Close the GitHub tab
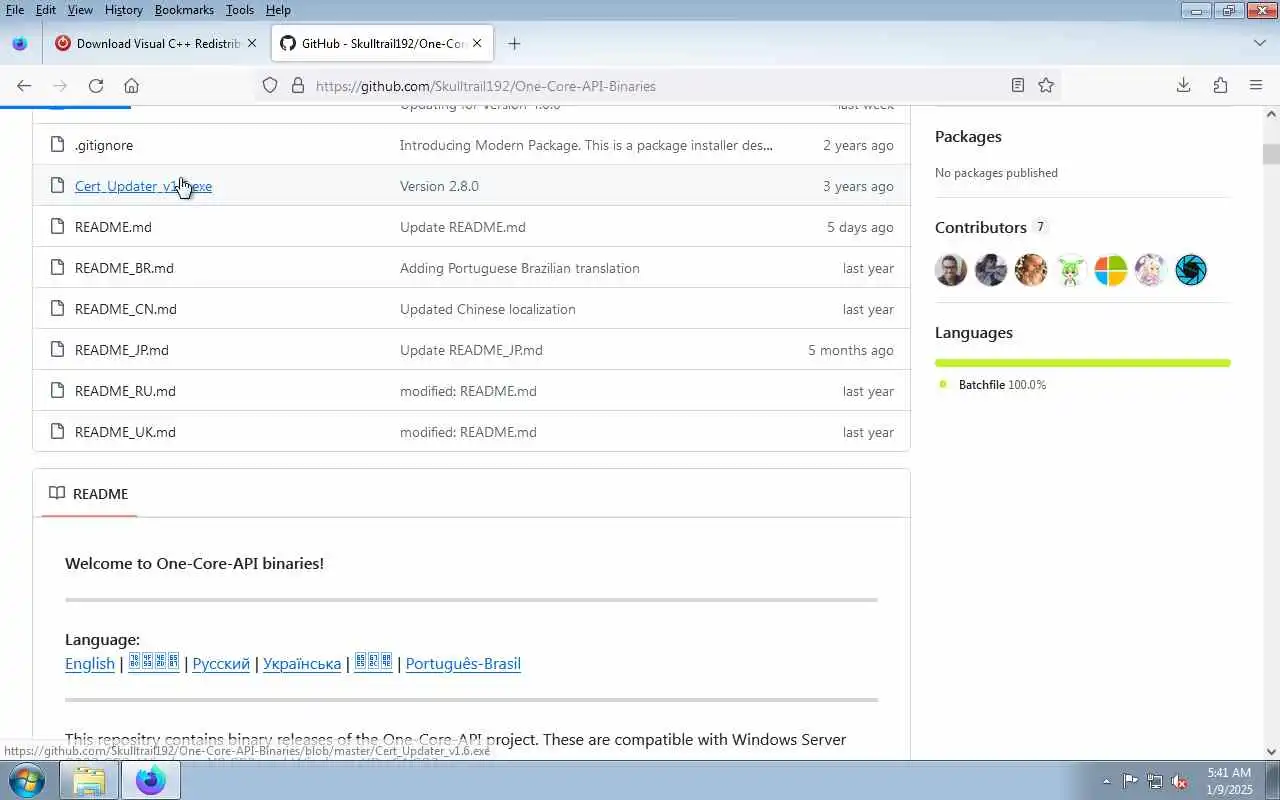Viewport: 1280px width, 800px height. point(477,44)
